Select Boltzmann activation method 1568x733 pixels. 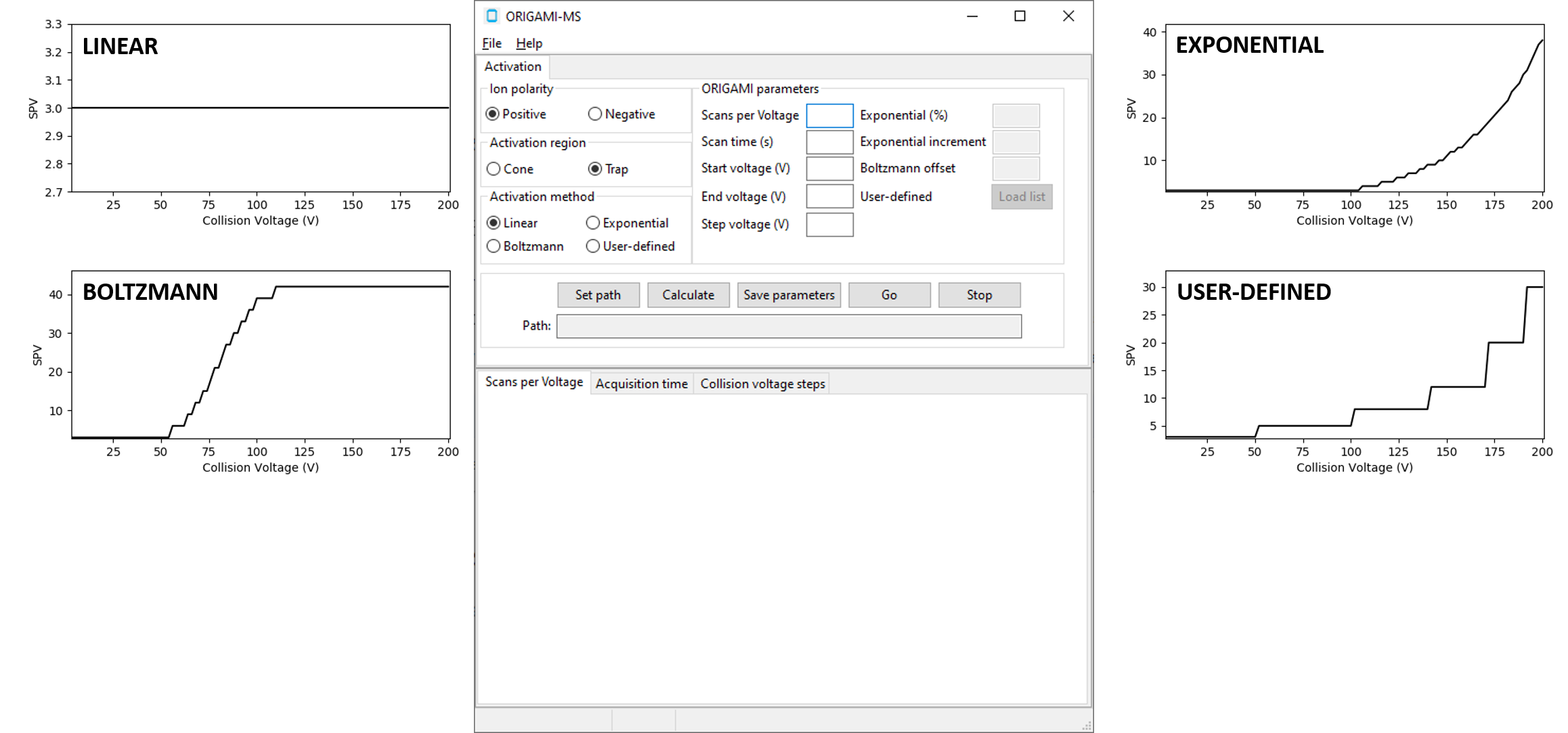coord(525,246)
